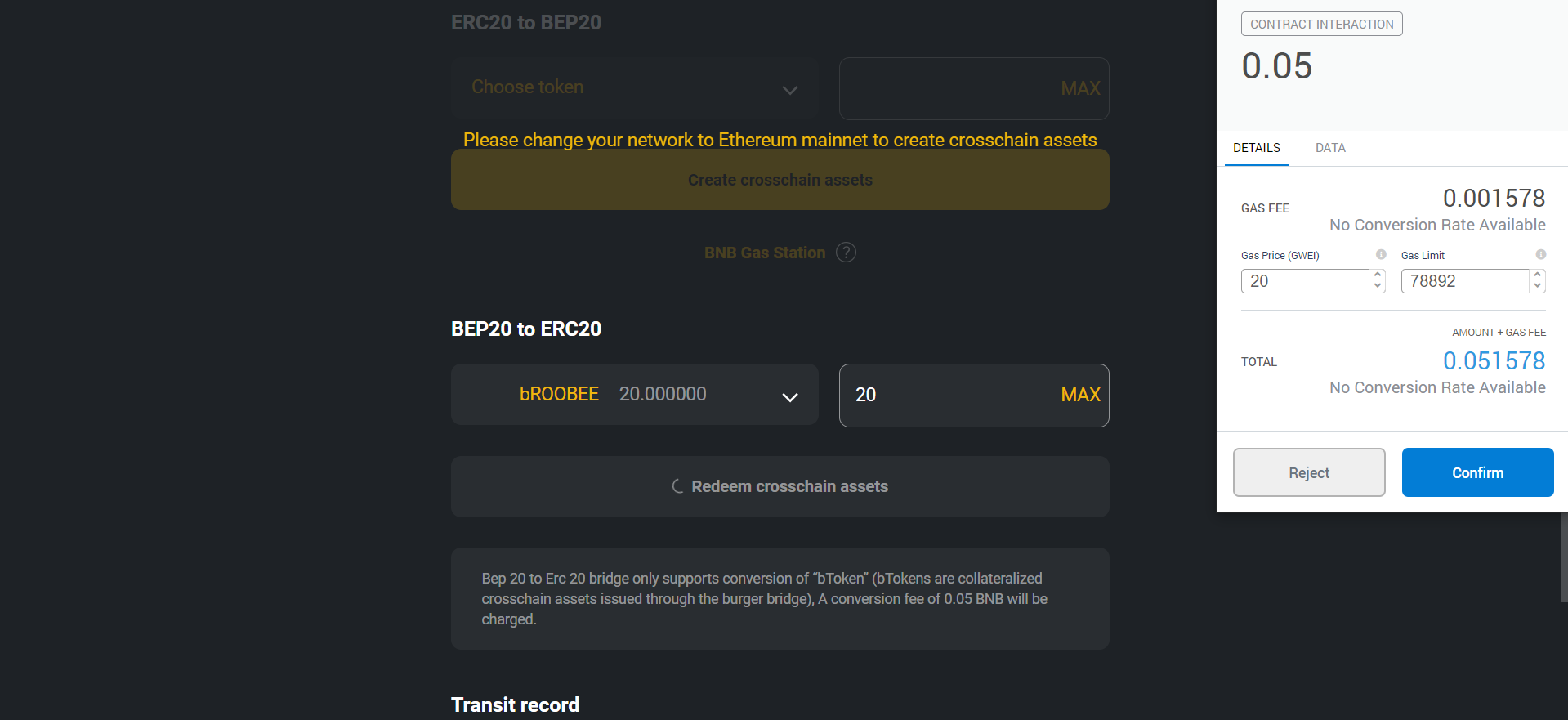Select the DETAILS tab
The height and width of the screenshot is (720, 1568).
pyautogui.click(x=1257, y=148)
